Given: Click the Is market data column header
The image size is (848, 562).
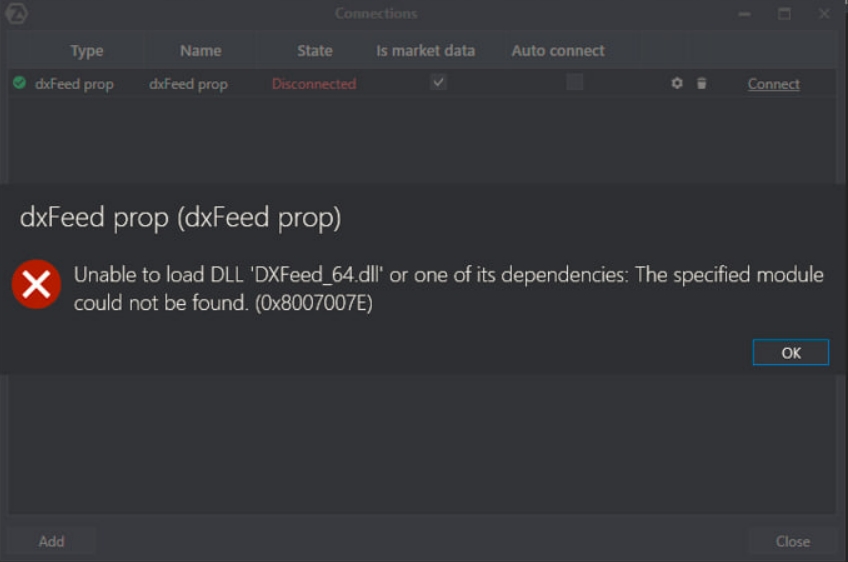Looking at the screenshot, I should click(x=425, y=50).
